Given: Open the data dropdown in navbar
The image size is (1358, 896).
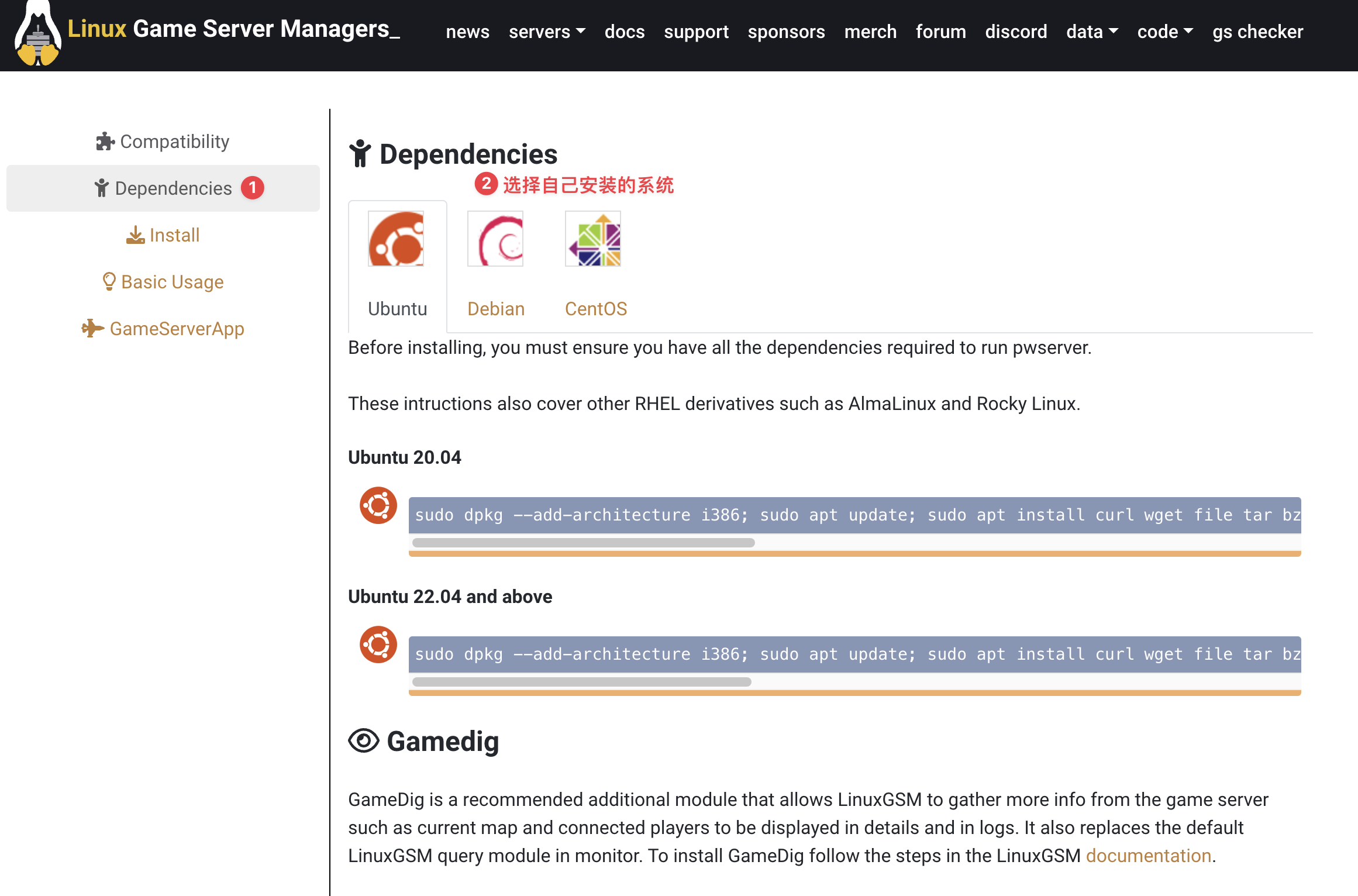Looking at the screenshot, I should click(1092, 32).
